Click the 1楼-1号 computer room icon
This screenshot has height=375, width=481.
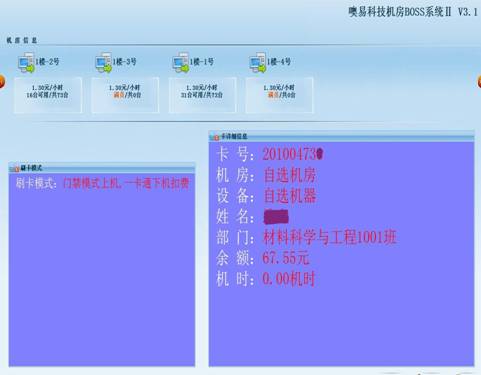click(x=181, y=62)
